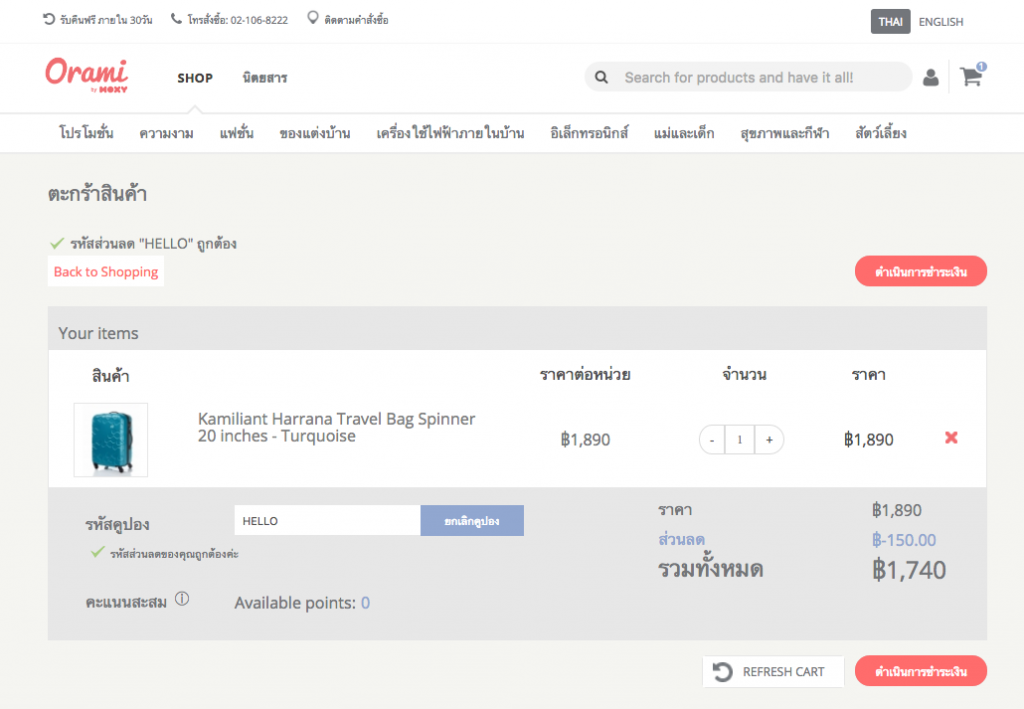Open the turquoise travel bag thumbnail
This screenshot has height=709, width=1024.
pos(111,439)
